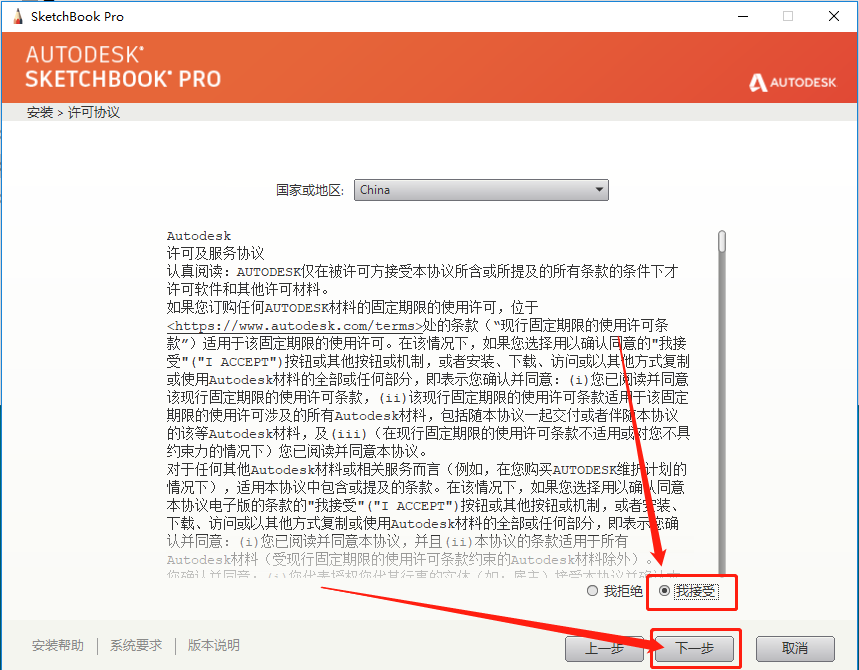Click the license agreement scrollbar thumb
This screenshot has height=670, width=859.
pos(721,243)
